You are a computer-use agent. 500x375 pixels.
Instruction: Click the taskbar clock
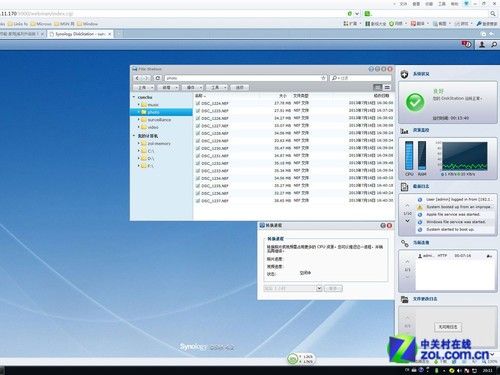click(x=487, y=370)
